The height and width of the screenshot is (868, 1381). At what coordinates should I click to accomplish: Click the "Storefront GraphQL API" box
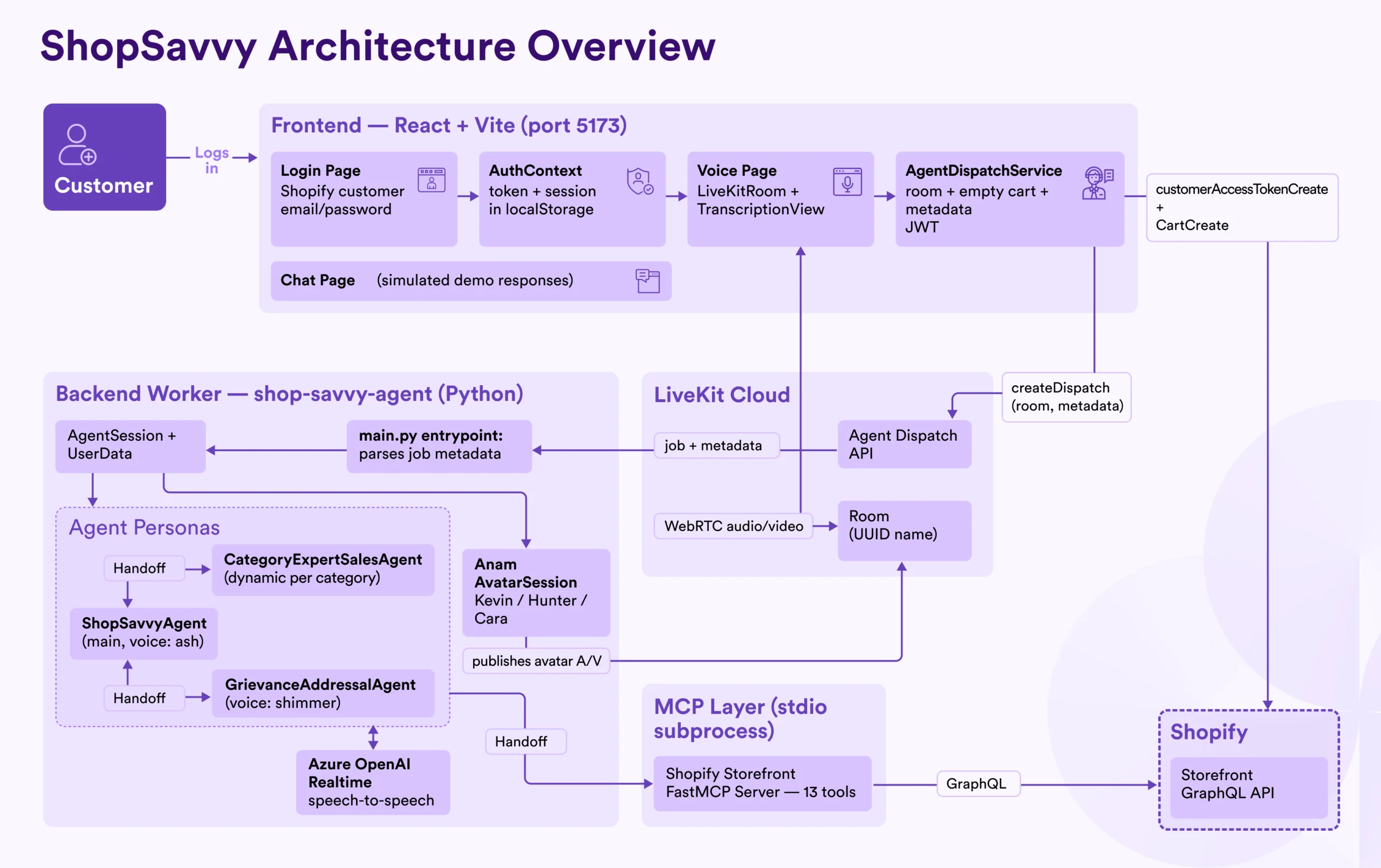(1249, 787)
